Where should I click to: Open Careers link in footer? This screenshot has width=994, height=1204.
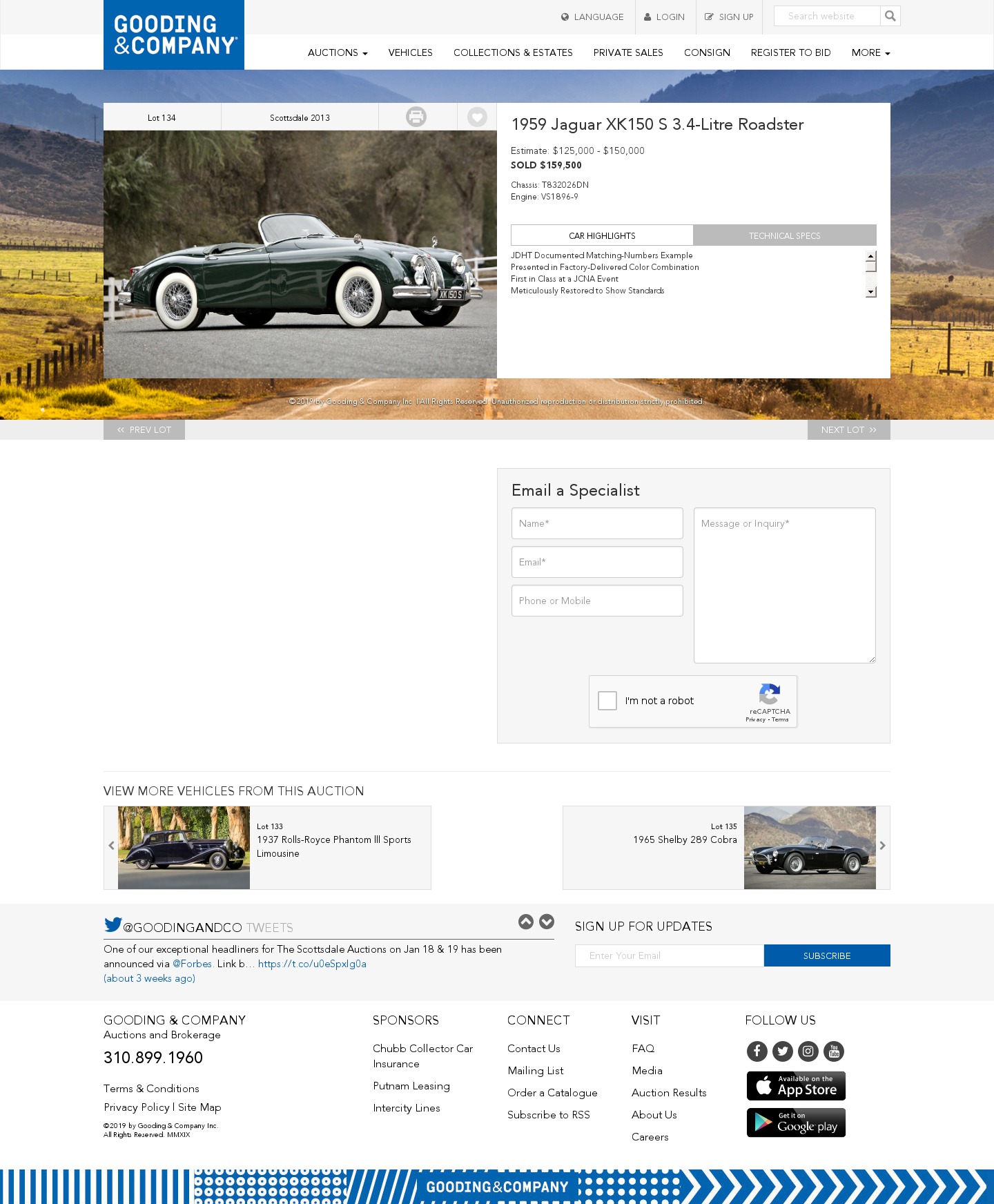(650, 1137)
